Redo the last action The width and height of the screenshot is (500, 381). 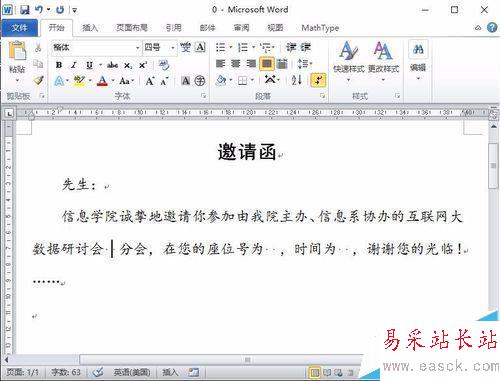[x=60, y=10]
